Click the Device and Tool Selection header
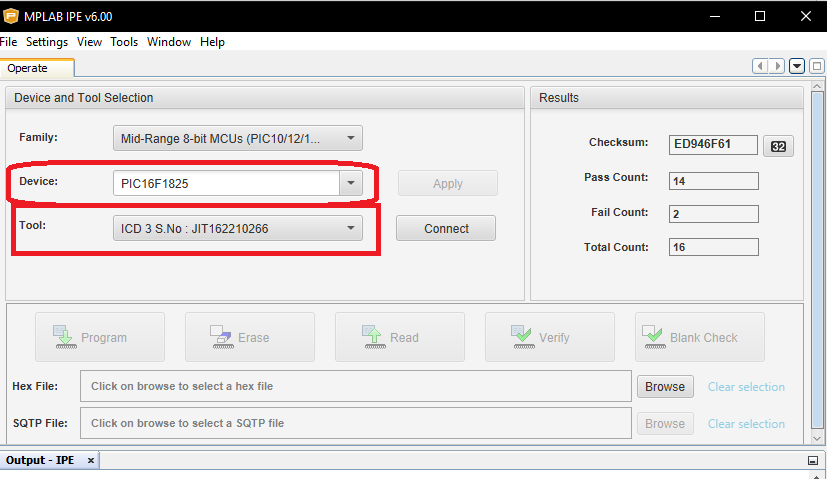Screen dimensions: 827x483 click(265, 98)
